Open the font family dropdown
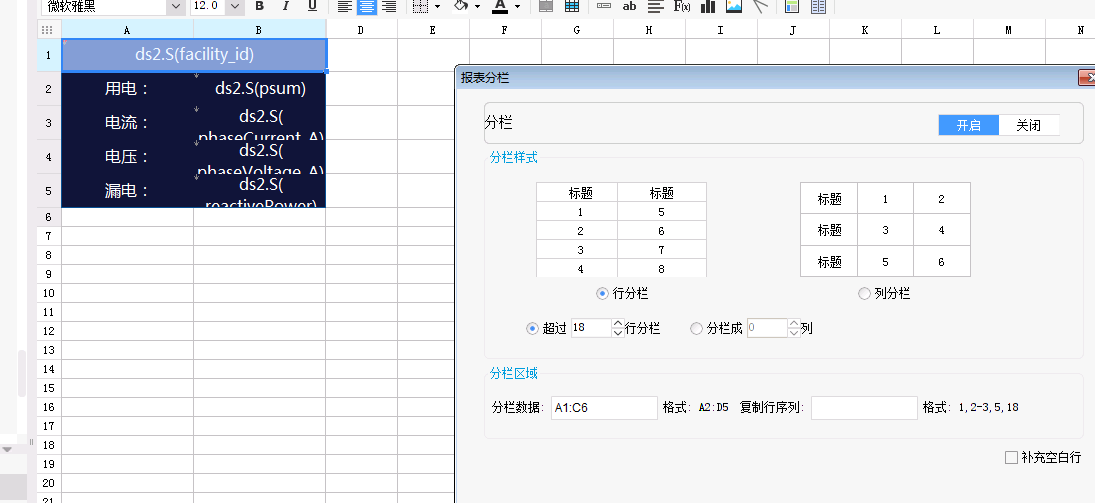 point(175,6)
